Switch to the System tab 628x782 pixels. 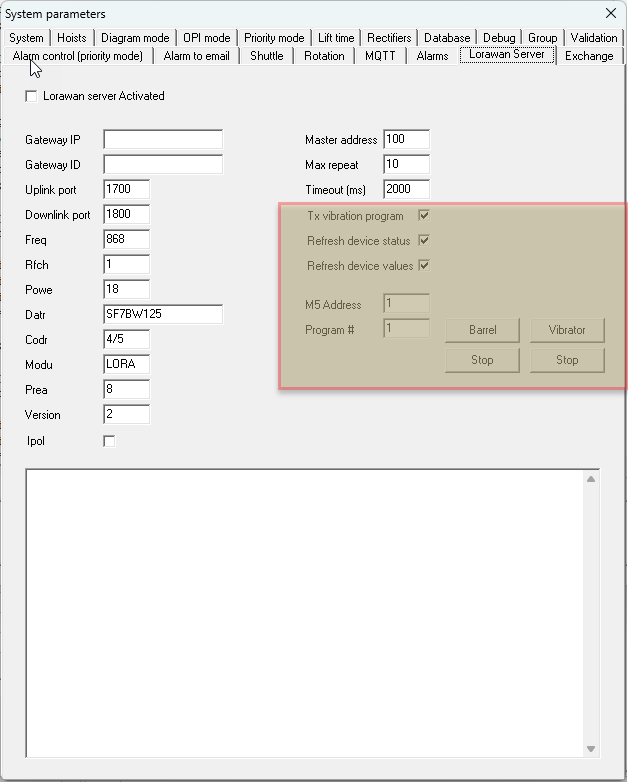point(26,38)
